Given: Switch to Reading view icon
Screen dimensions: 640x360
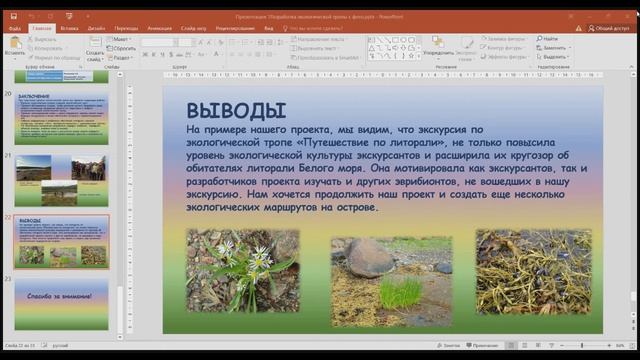Looking at the screenshot, I should point(538,345).
